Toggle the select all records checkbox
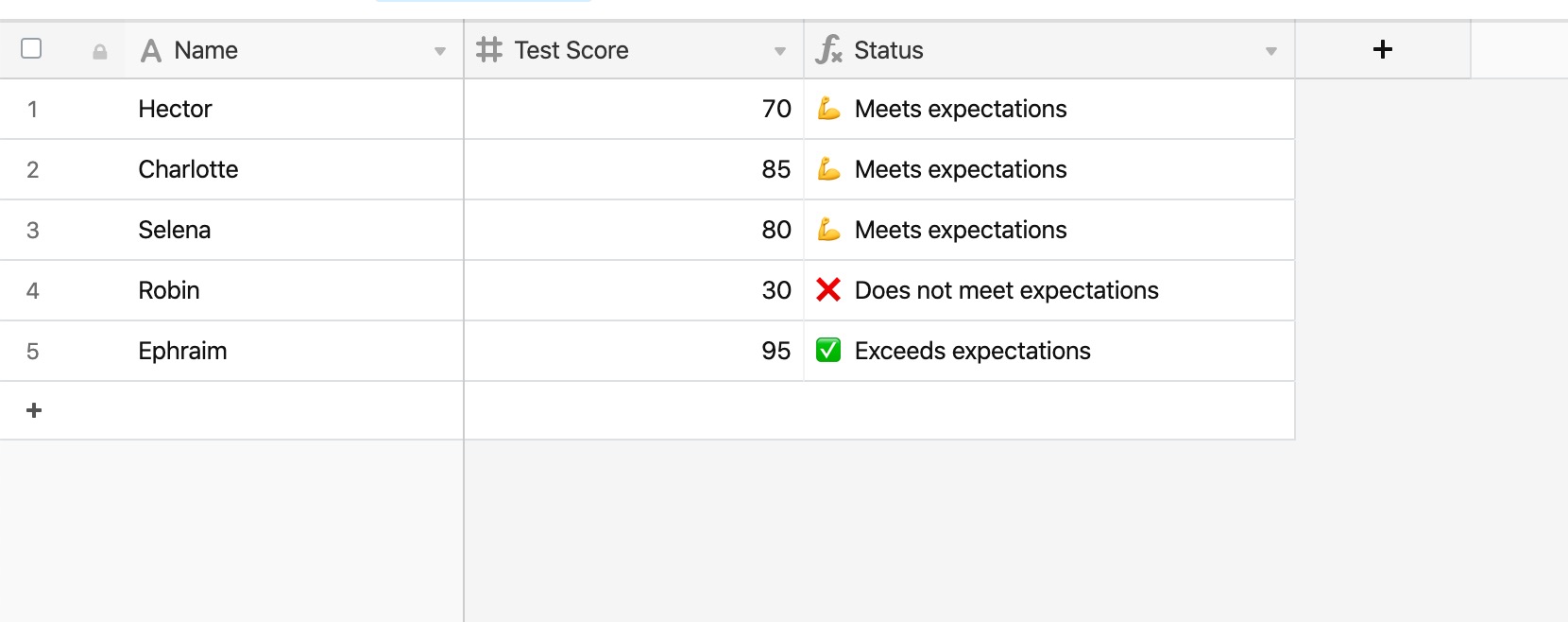The image size is (1568, 622). tap(31, 48)
